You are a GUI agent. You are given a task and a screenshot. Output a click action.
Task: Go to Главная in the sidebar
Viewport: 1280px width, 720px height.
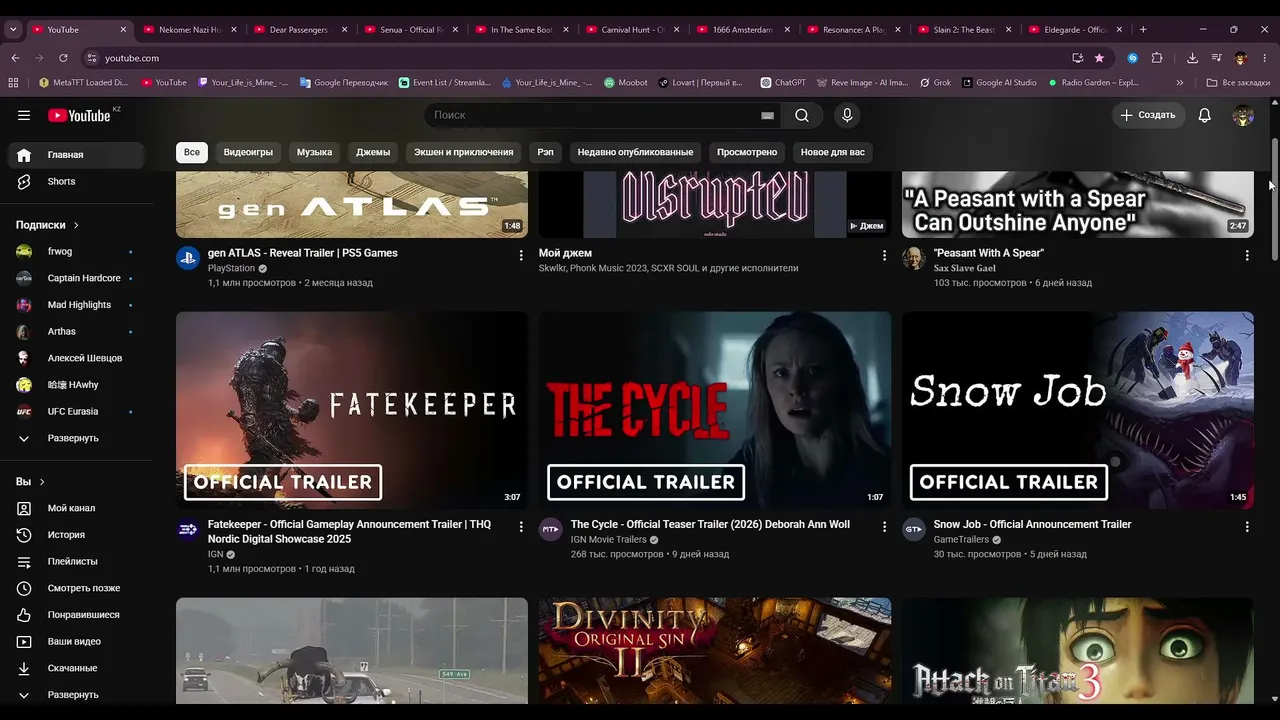(x=77, y=155)
